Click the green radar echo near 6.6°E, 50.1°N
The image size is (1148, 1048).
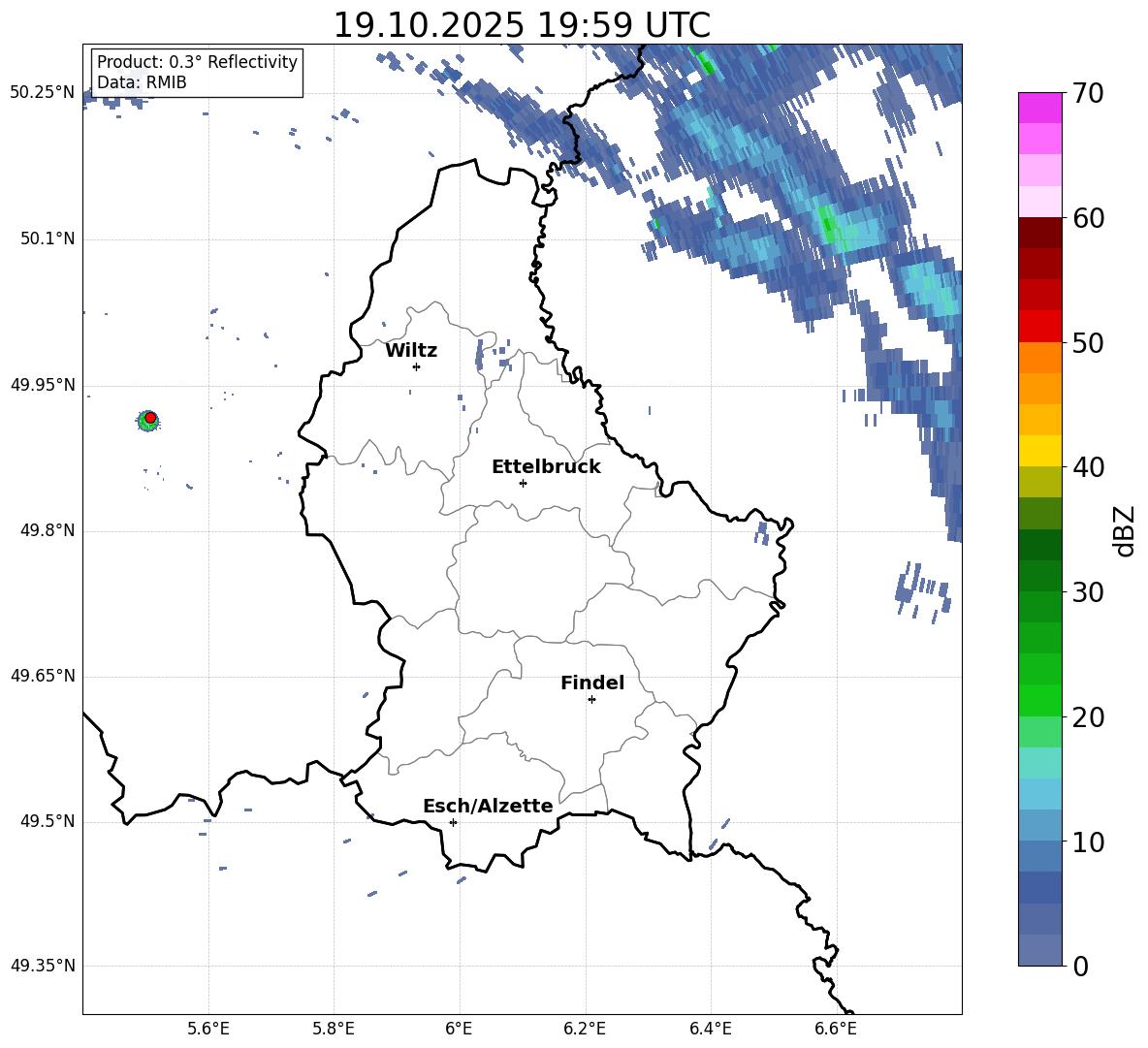[x=828, y=224]
